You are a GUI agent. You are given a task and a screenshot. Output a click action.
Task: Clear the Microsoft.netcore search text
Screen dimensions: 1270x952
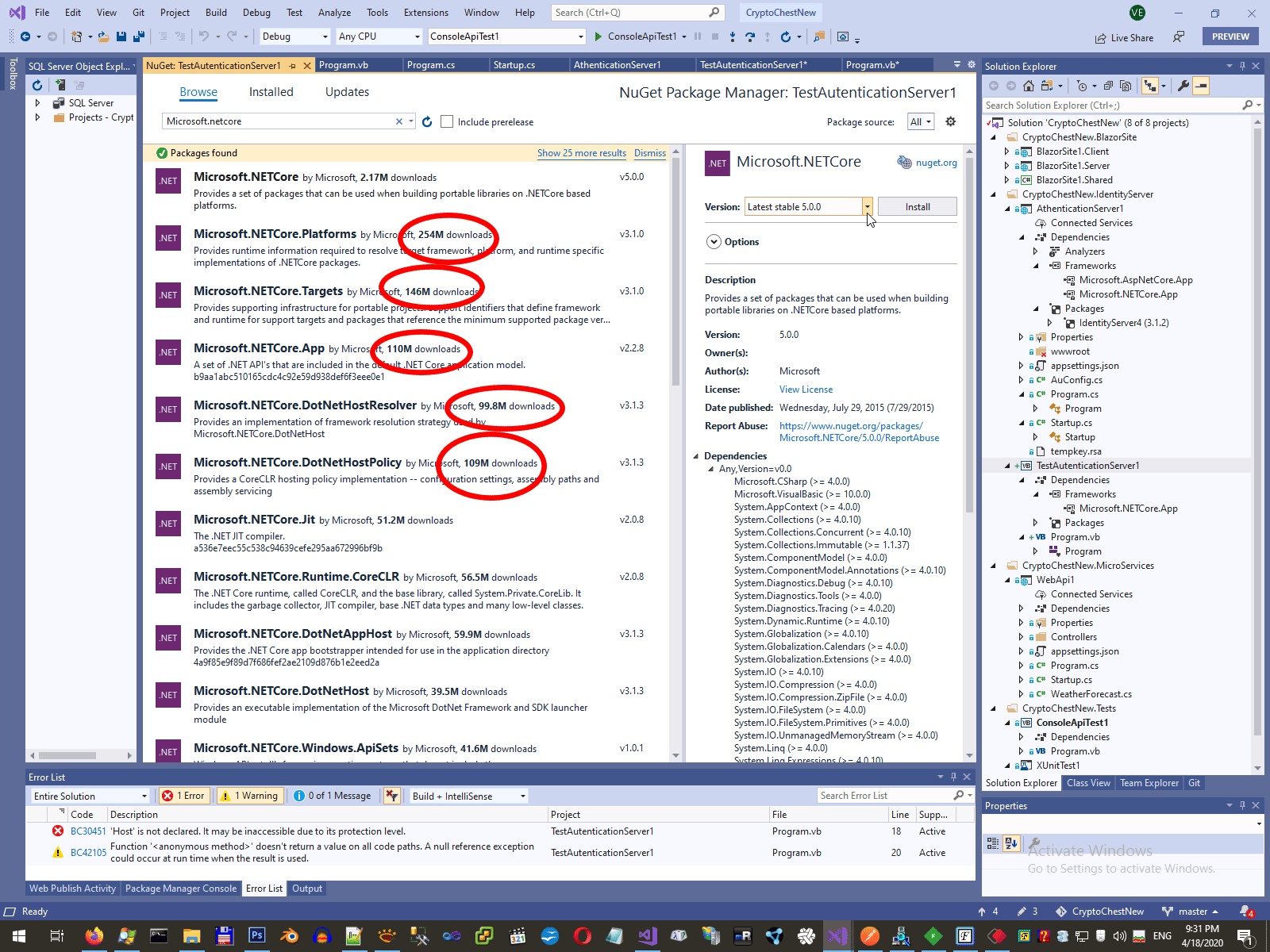click(x=399, y=121)
